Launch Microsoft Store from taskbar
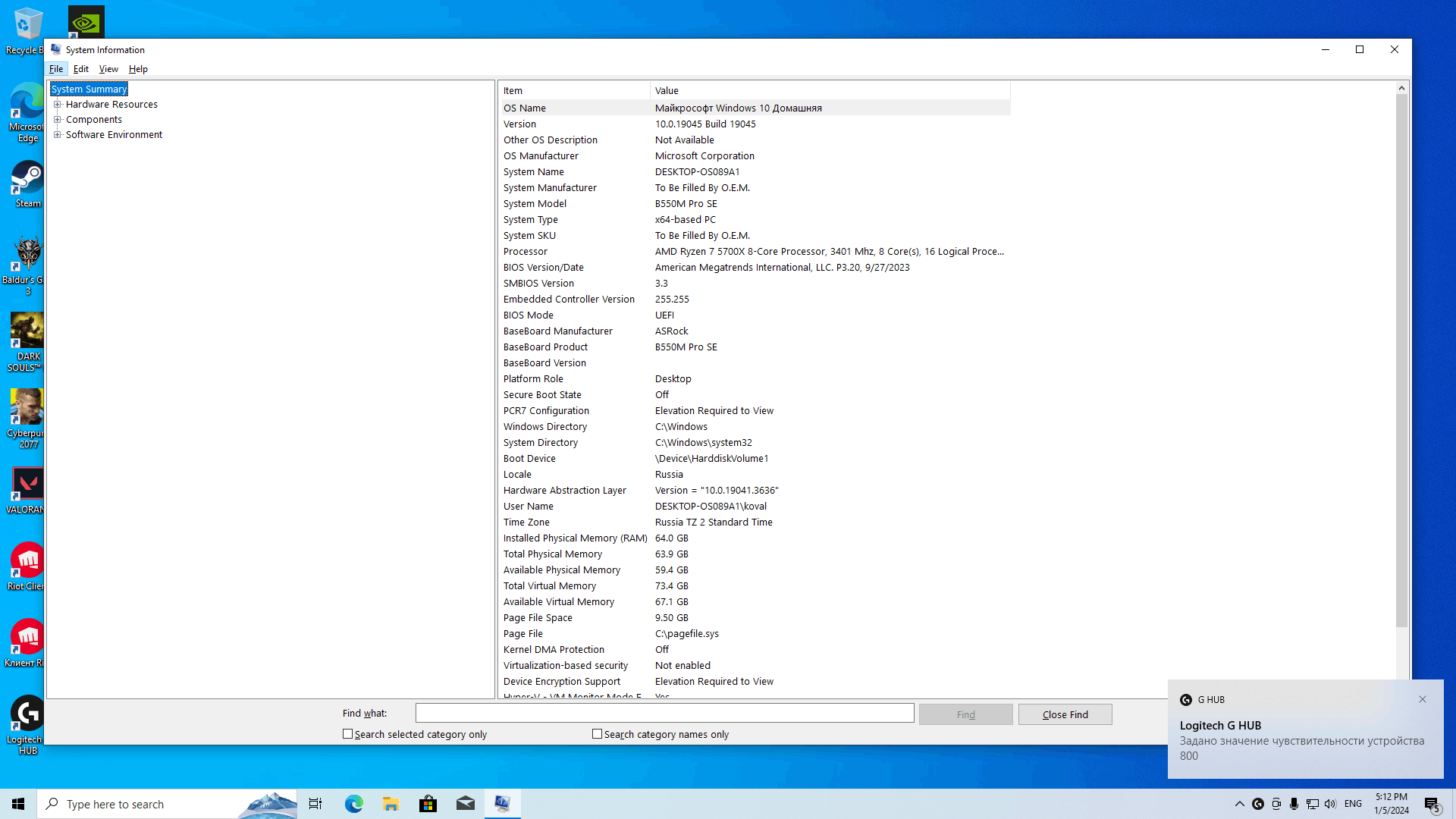This screenshot has height=819, width=1456. (428, 804)
